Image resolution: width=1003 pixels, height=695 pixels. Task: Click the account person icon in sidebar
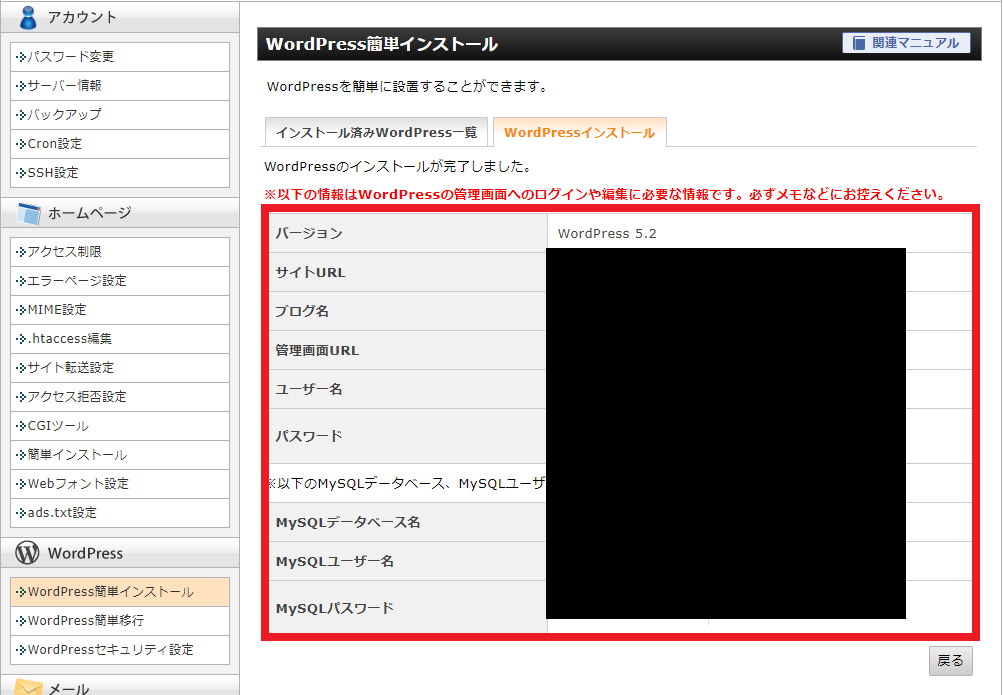tap(28, 16)
